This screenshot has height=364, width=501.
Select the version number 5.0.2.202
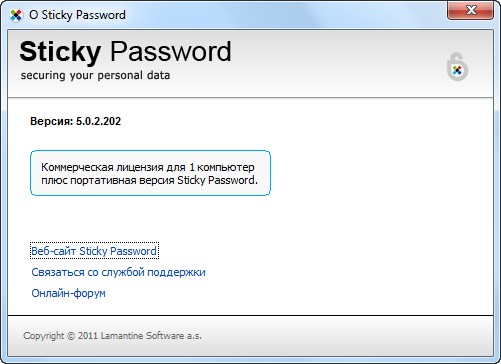tap(98, 121)
